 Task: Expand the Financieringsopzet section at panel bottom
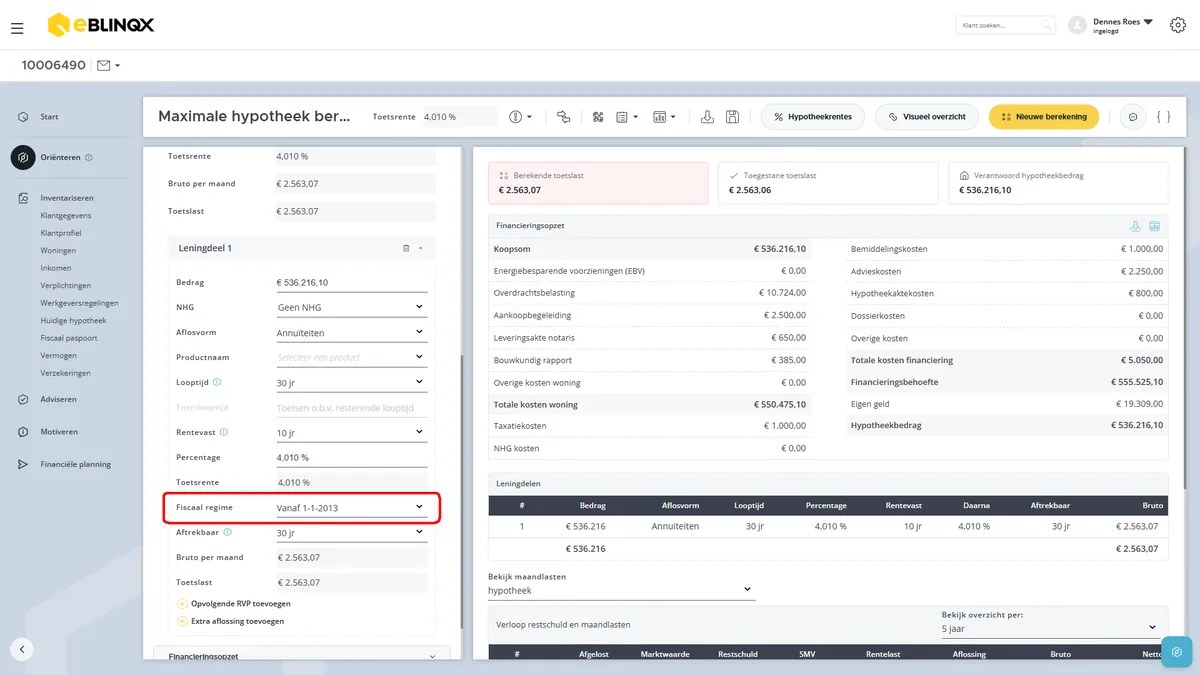(303, 656)
